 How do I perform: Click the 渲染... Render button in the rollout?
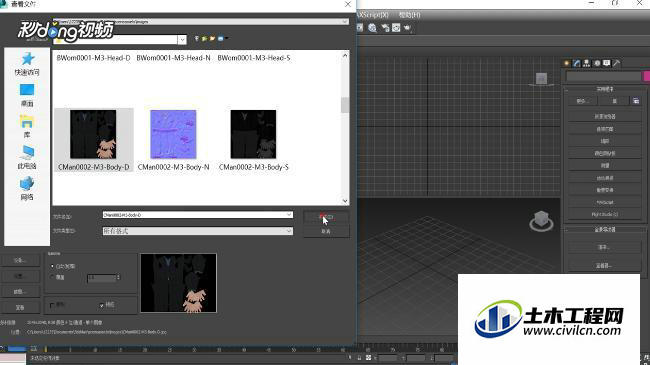coord(604,247)
